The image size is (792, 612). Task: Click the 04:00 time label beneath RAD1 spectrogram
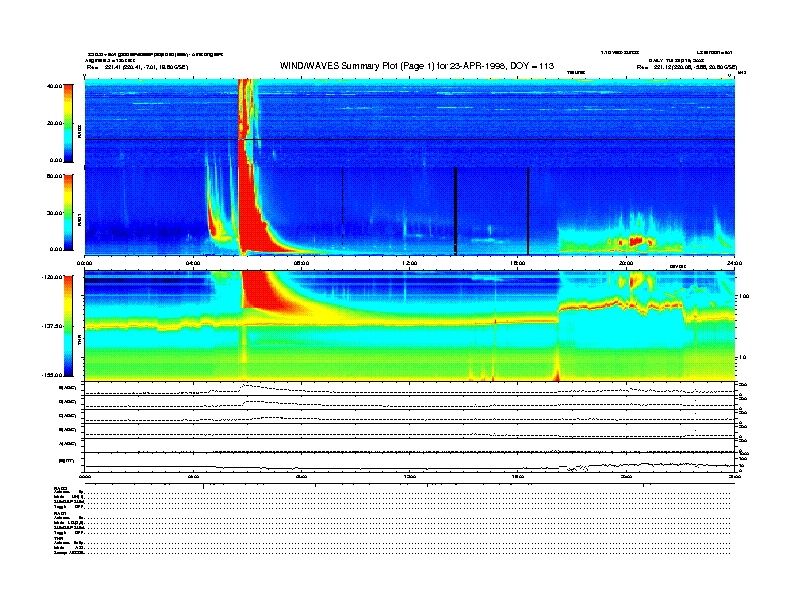[x=193, y=263]
